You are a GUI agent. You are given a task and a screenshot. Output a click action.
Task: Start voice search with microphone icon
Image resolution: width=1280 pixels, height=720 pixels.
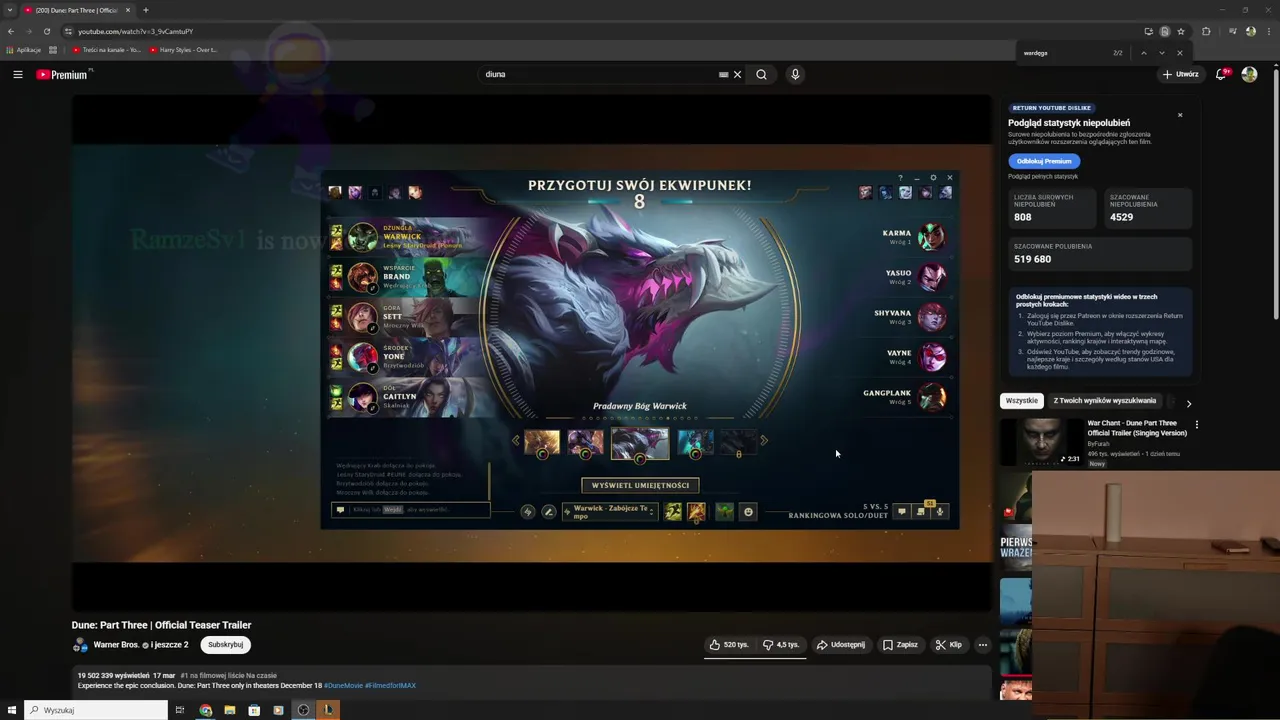[x=795, y=74]
